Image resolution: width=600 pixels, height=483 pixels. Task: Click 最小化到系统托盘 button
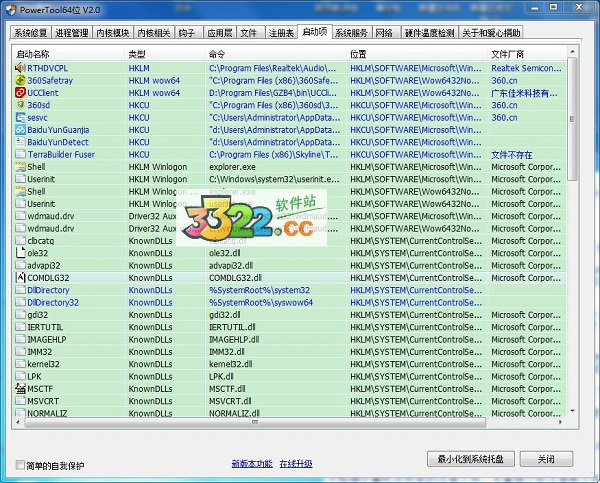(x=471, y=459)
